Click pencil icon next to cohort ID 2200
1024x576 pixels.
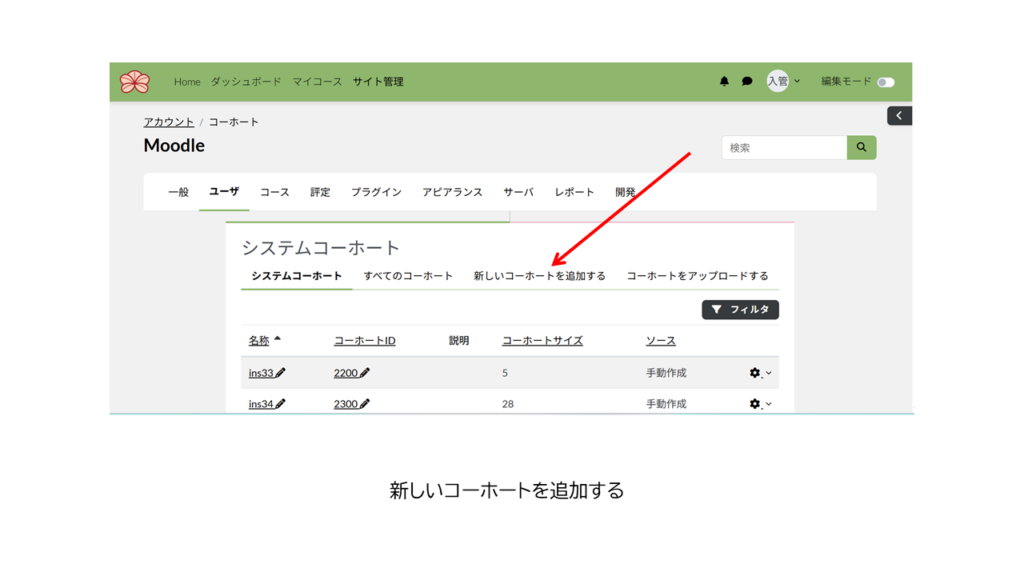365,373
